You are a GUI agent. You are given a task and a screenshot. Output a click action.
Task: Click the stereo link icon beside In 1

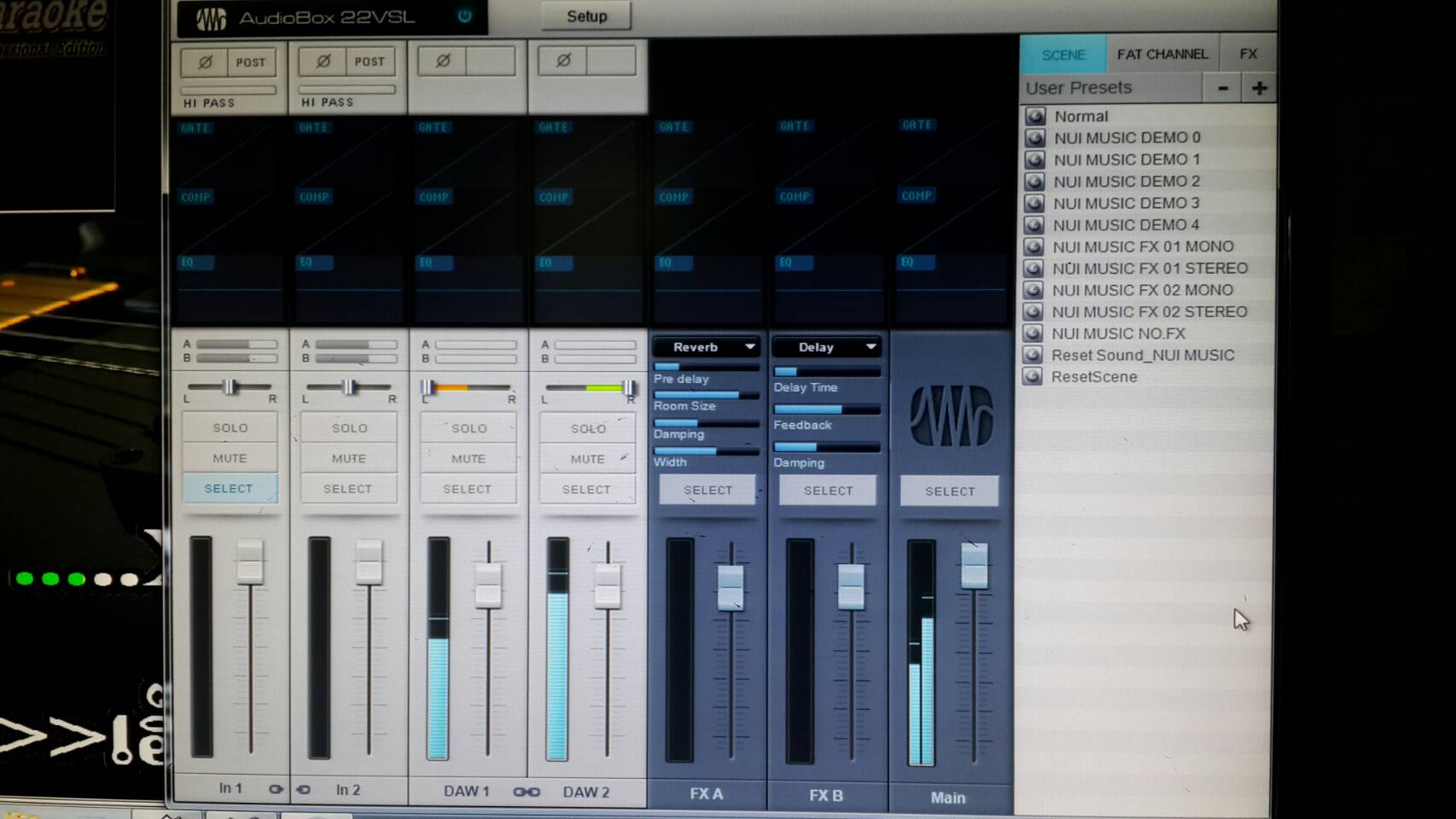pyautogui.click(x=276, y=789)
